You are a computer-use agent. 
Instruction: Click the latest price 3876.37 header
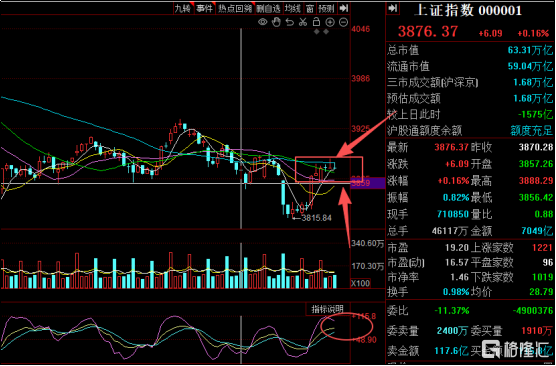[x=428, y=32]
